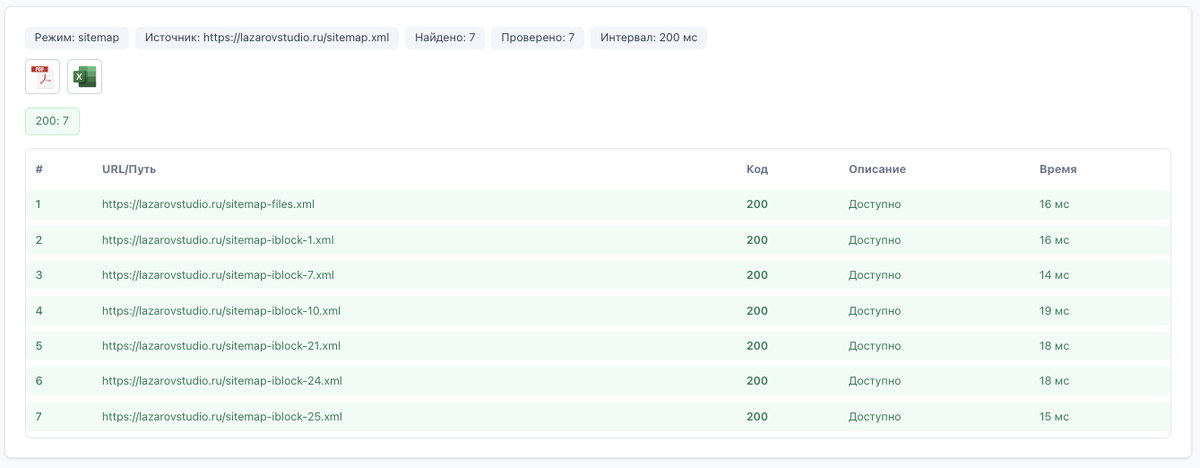Click row number 7 cell

(39, 416)
